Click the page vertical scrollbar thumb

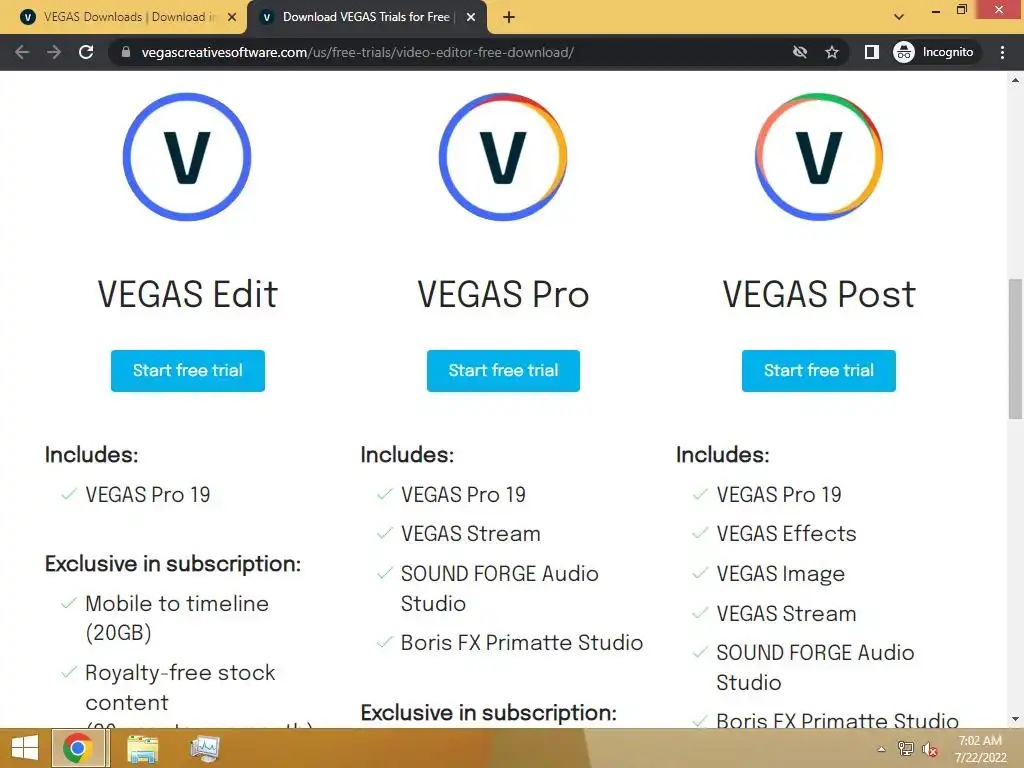[1015, 349]
